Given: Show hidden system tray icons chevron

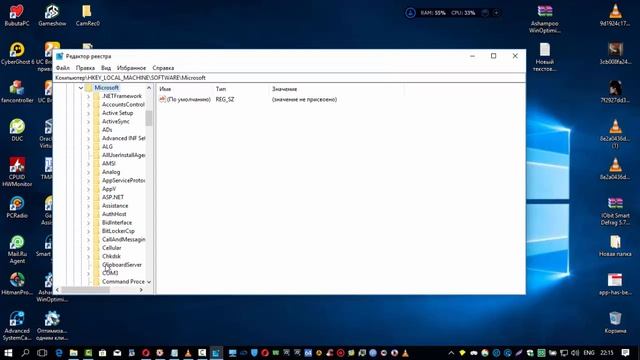Looking at the screenshot, I should (451, 353).
